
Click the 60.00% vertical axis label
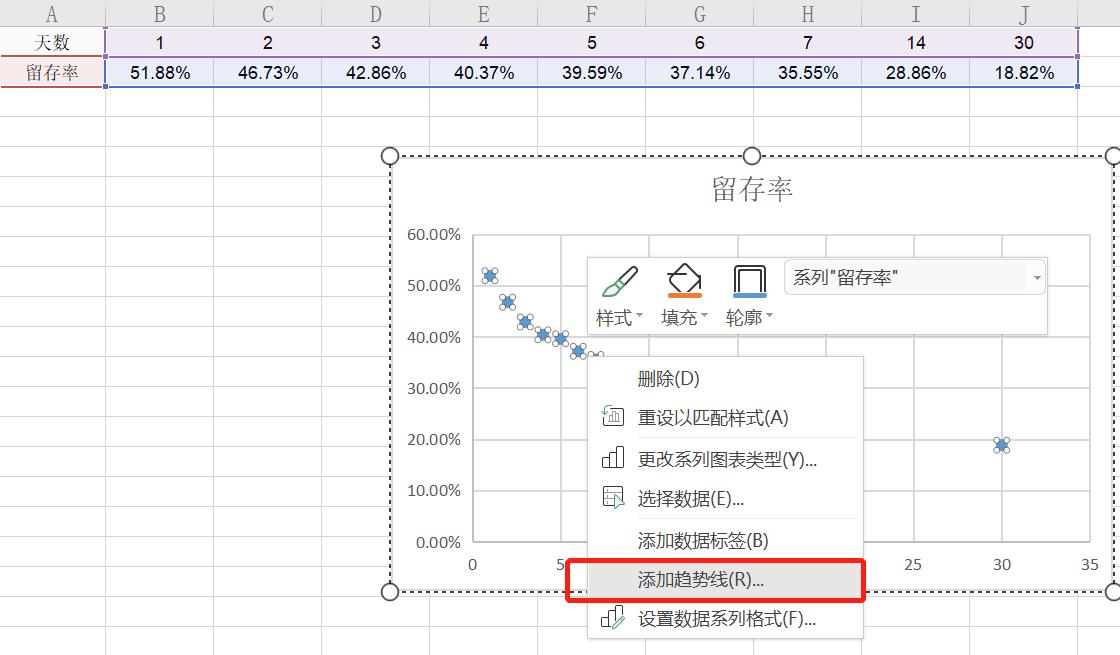pyautogui.click(x=434, y=234)
